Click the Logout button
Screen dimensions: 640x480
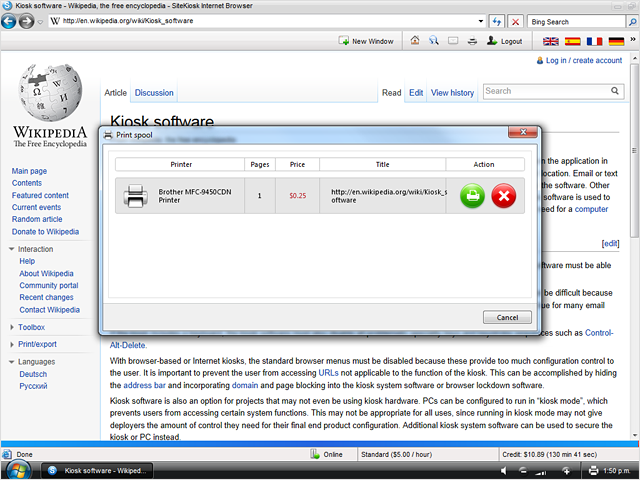coord(504,41)
